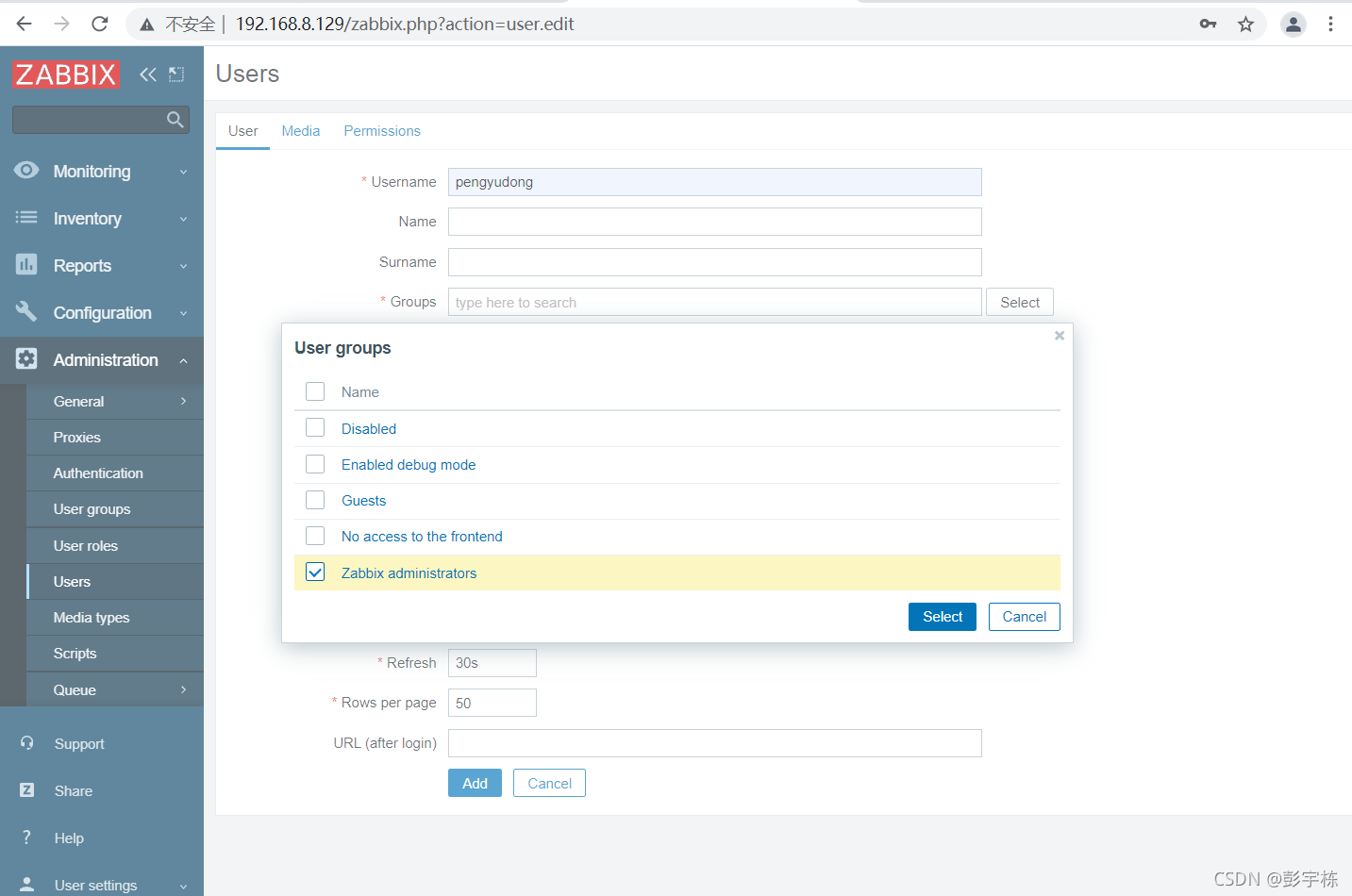The height and width of the screenshot is (896, 1352).
Task: Click Cancel button next to Add
Action: point(549,783)
